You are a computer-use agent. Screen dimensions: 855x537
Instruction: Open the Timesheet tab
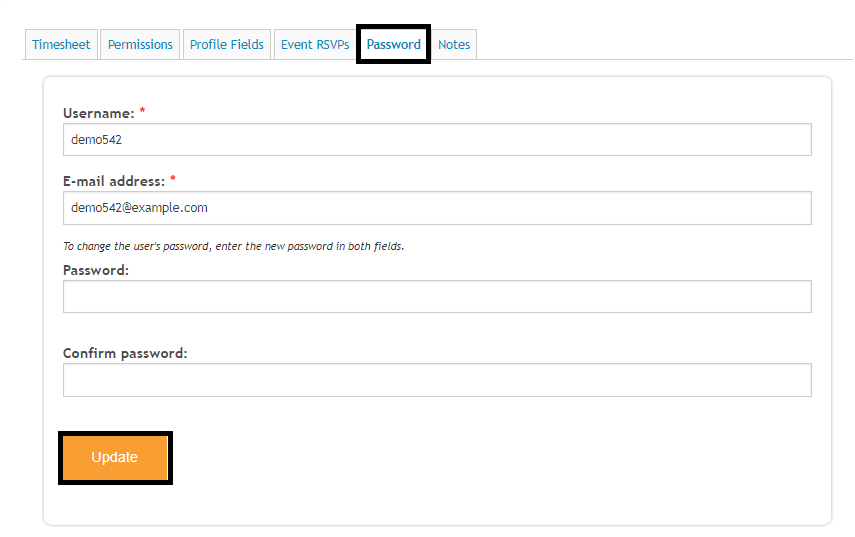61,44
